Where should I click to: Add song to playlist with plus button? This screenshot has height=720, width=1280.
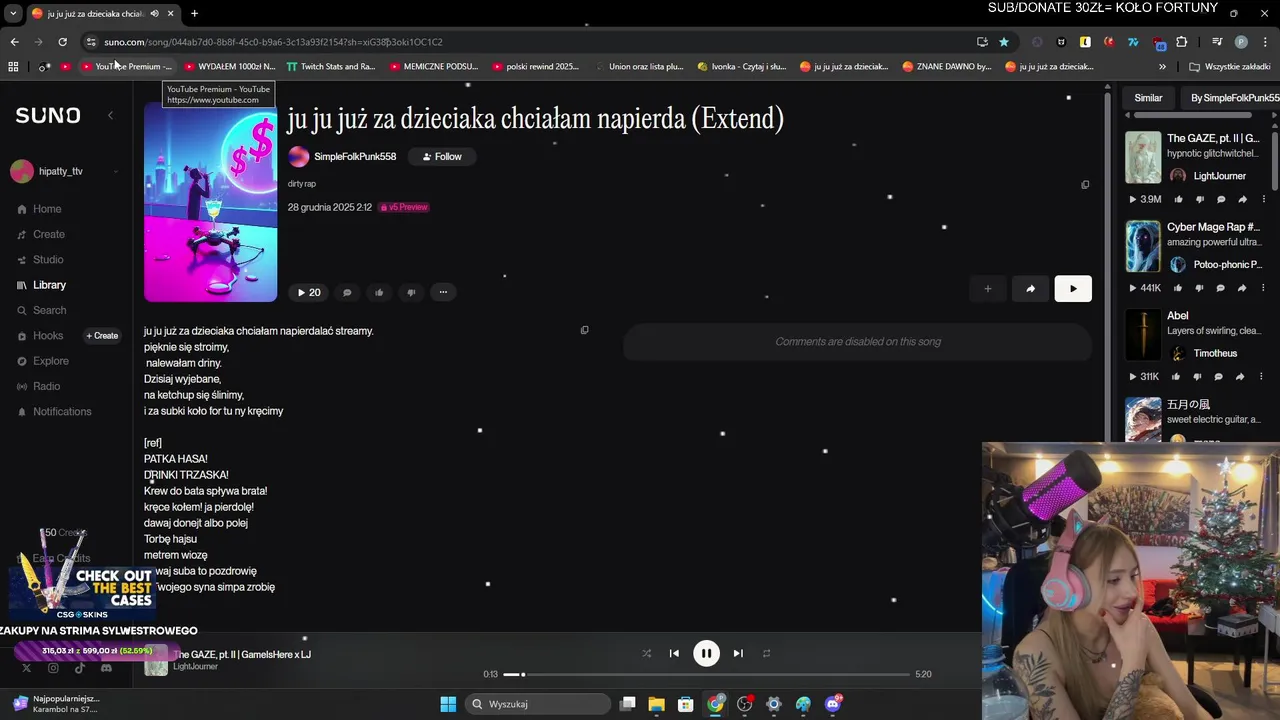click(987, 289)
